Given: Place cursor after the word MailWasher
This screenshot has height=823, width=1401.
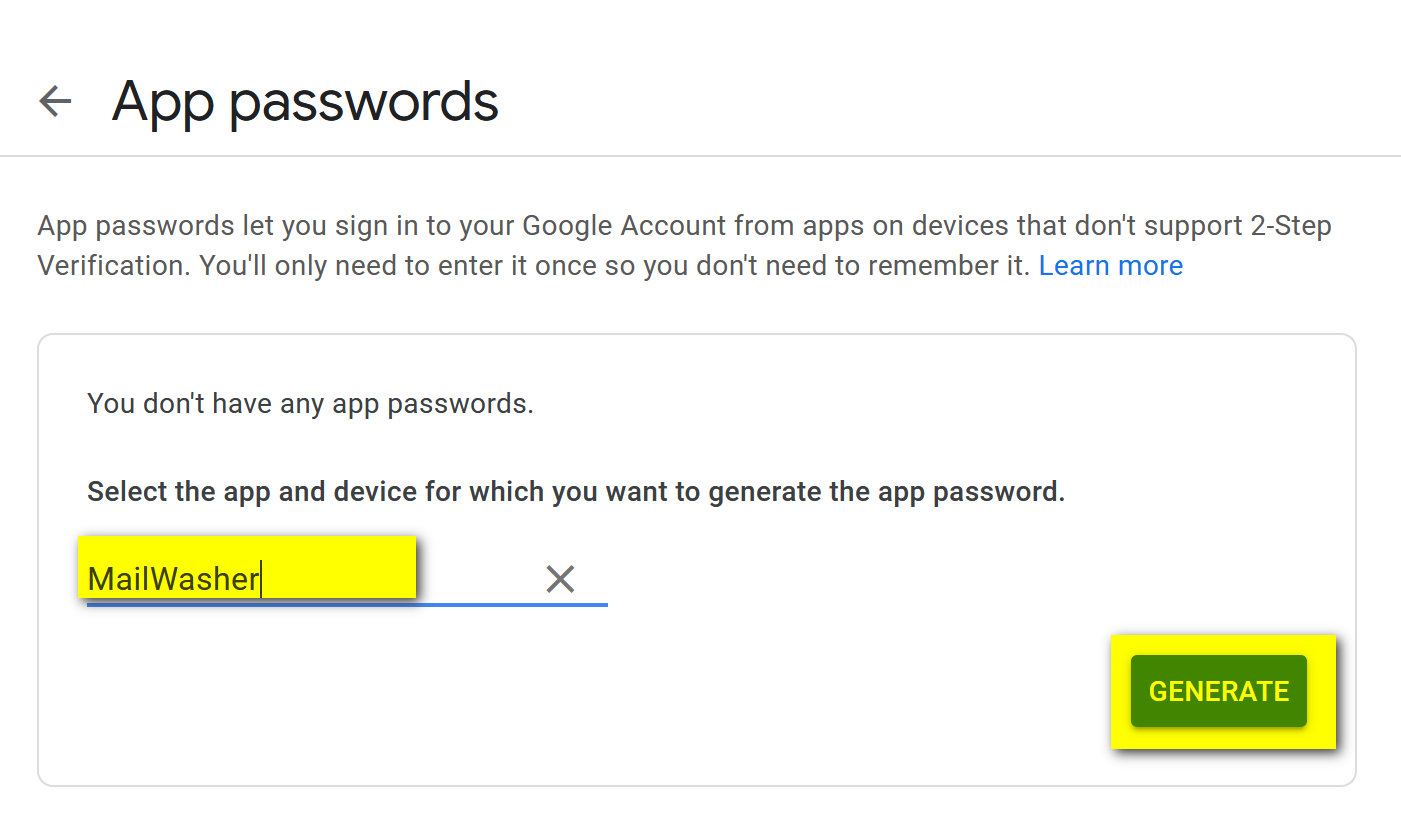Looking at the screenshot, I should pyautogui.click(x=261, y=579).
